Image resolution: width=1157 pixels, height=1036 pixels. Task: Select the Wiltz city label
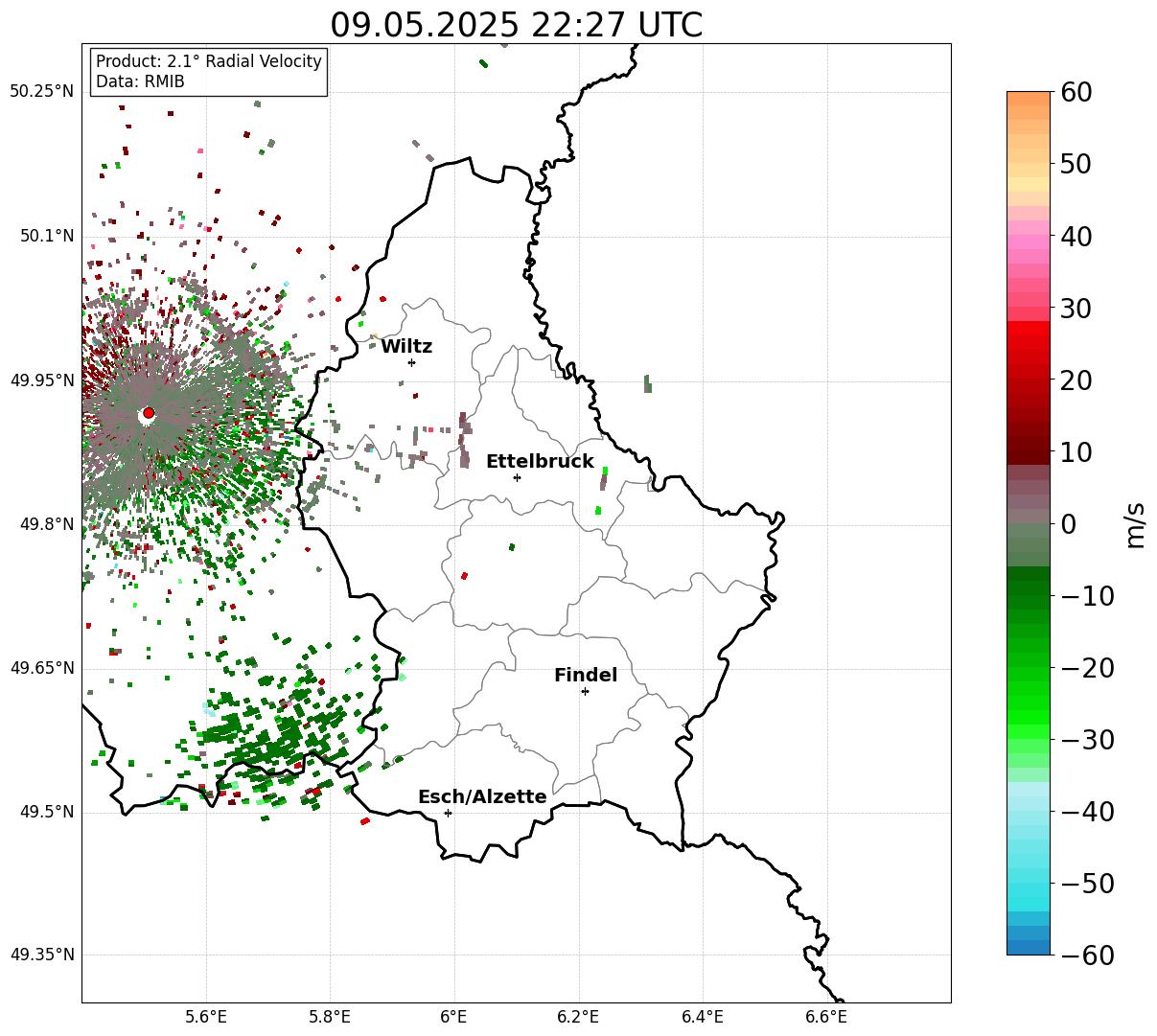click(406, 346)
